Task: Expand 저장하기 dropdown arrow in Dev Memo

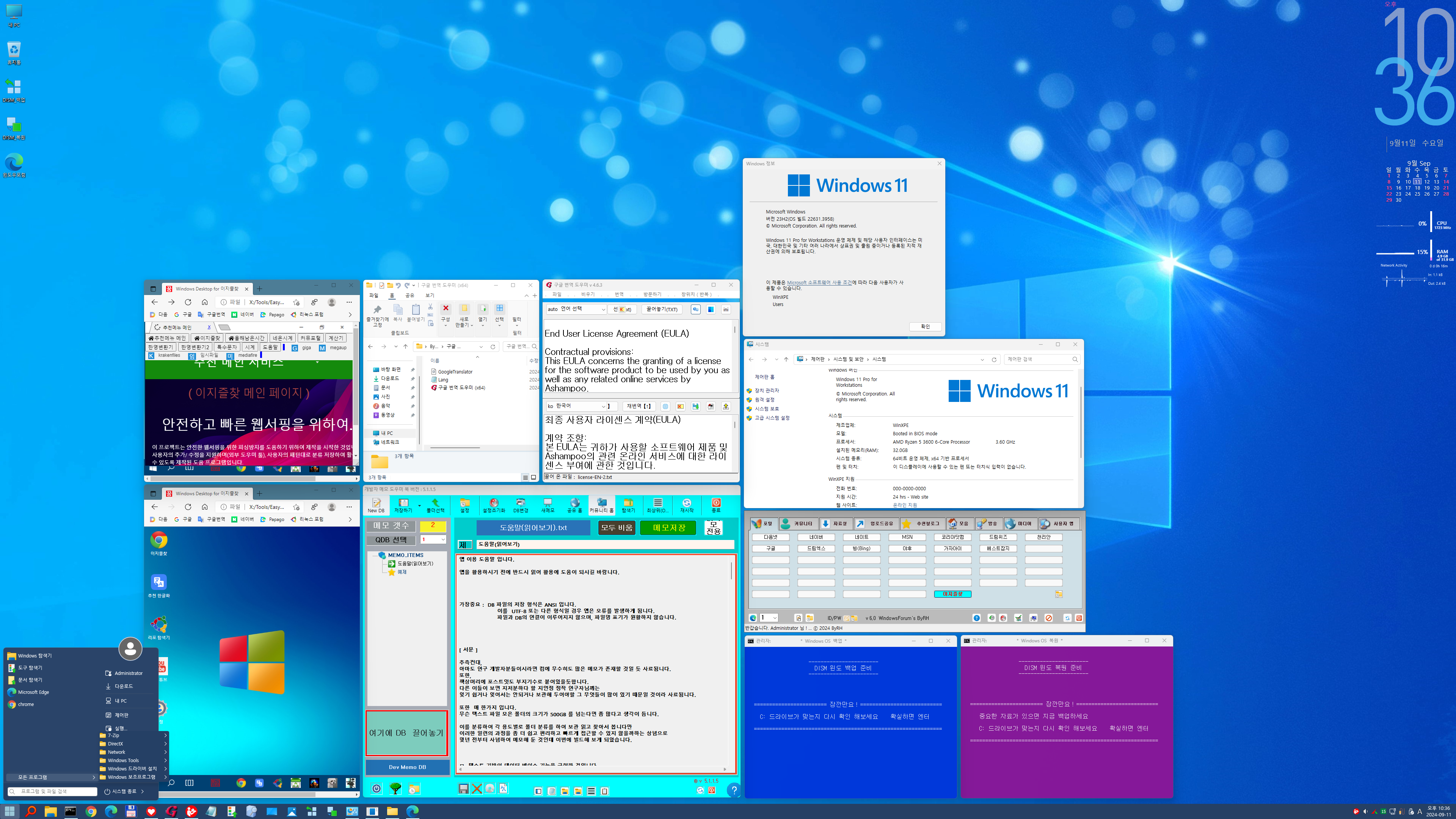Action: click(419, 505)
